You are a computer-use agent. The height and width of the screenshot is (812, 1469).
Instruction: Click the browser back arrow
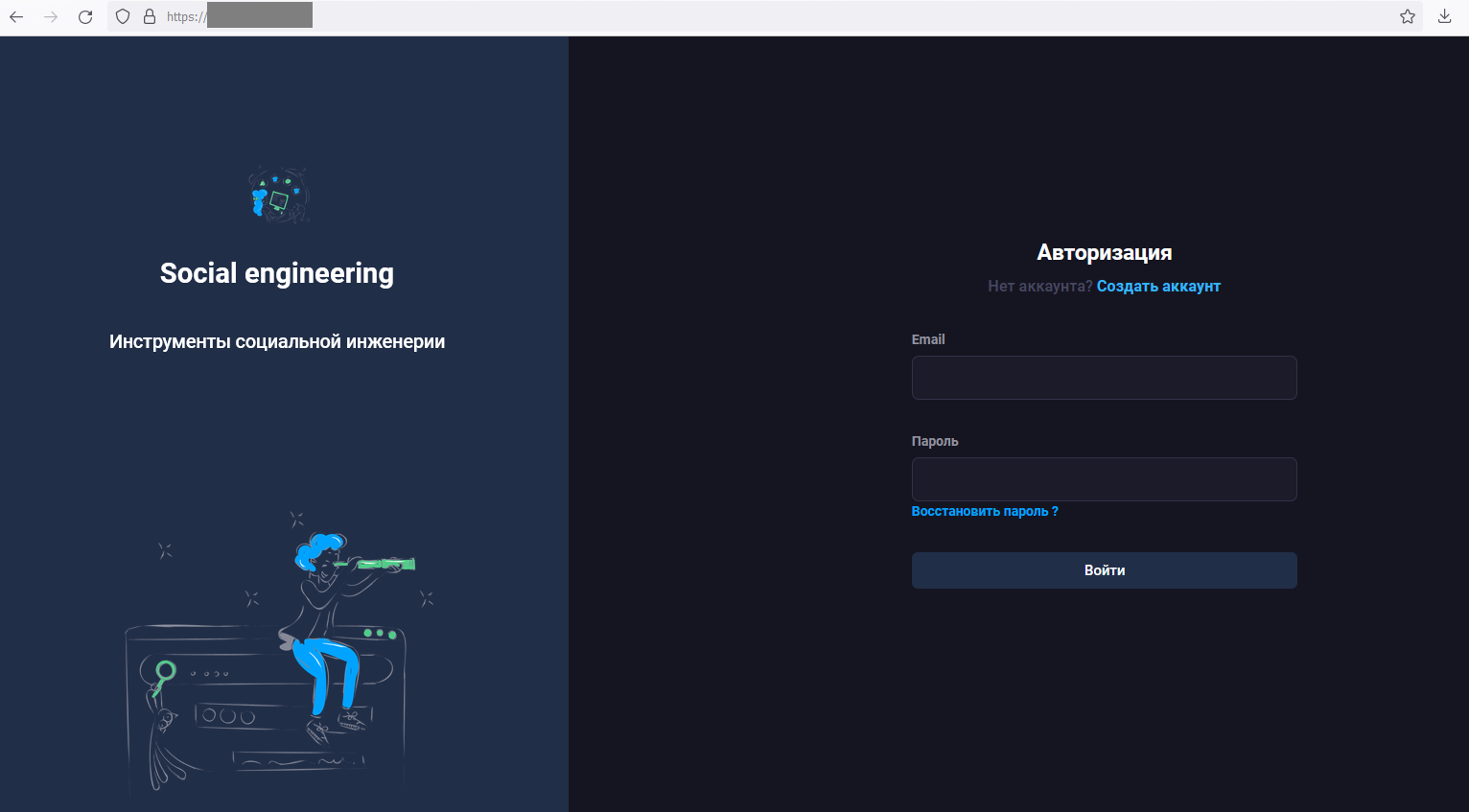pos(16,16)
